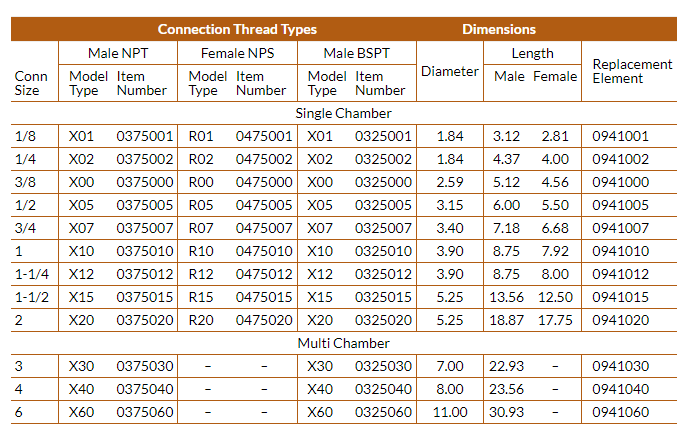
Task: Click model type R15 cell
Action: click(x=201, y=297)
